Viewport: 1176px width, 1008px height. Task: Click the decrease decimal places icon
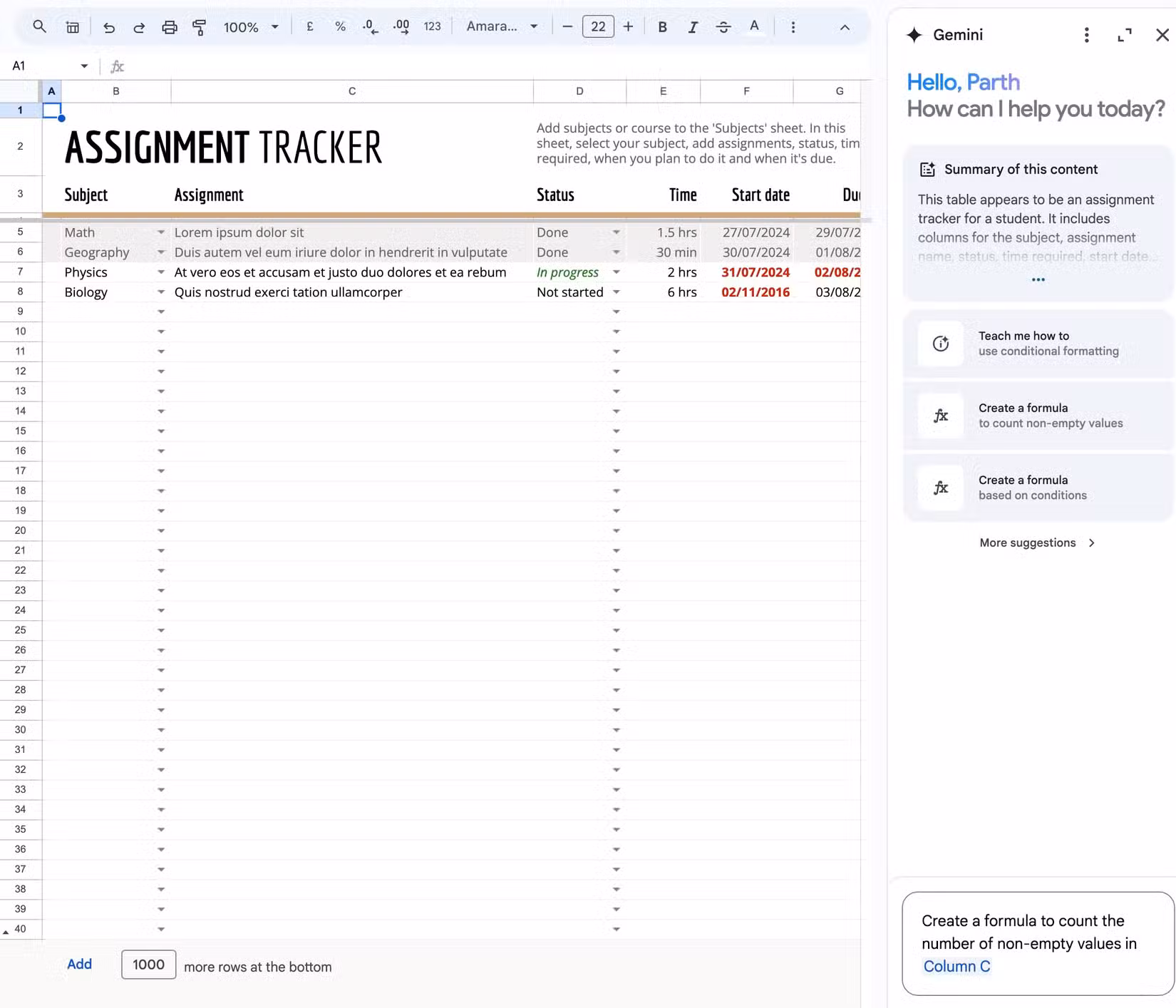[x=369, y=26]
